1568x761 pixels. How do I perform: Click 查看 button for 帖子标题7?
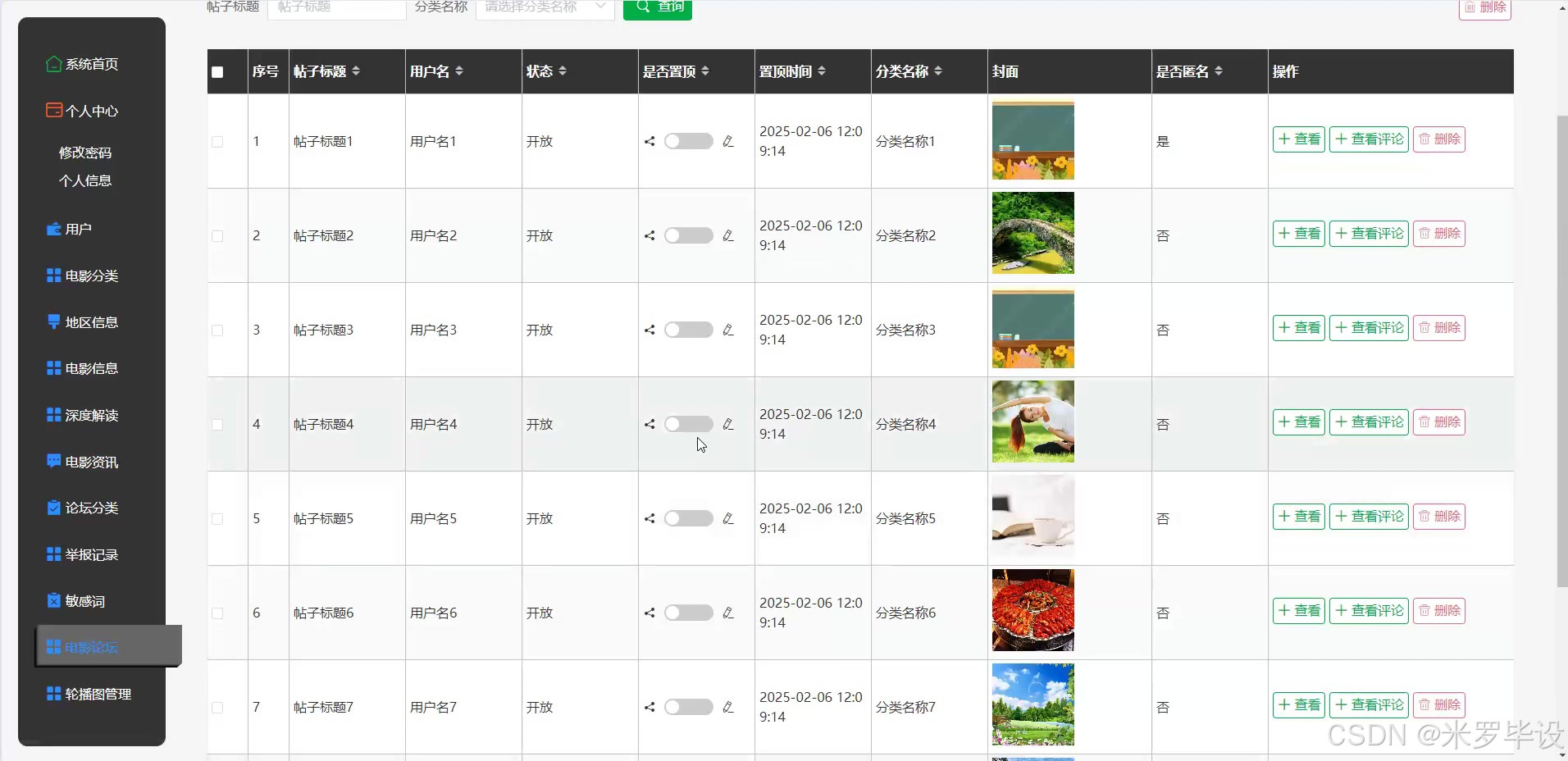click(x=1299, y=705)
